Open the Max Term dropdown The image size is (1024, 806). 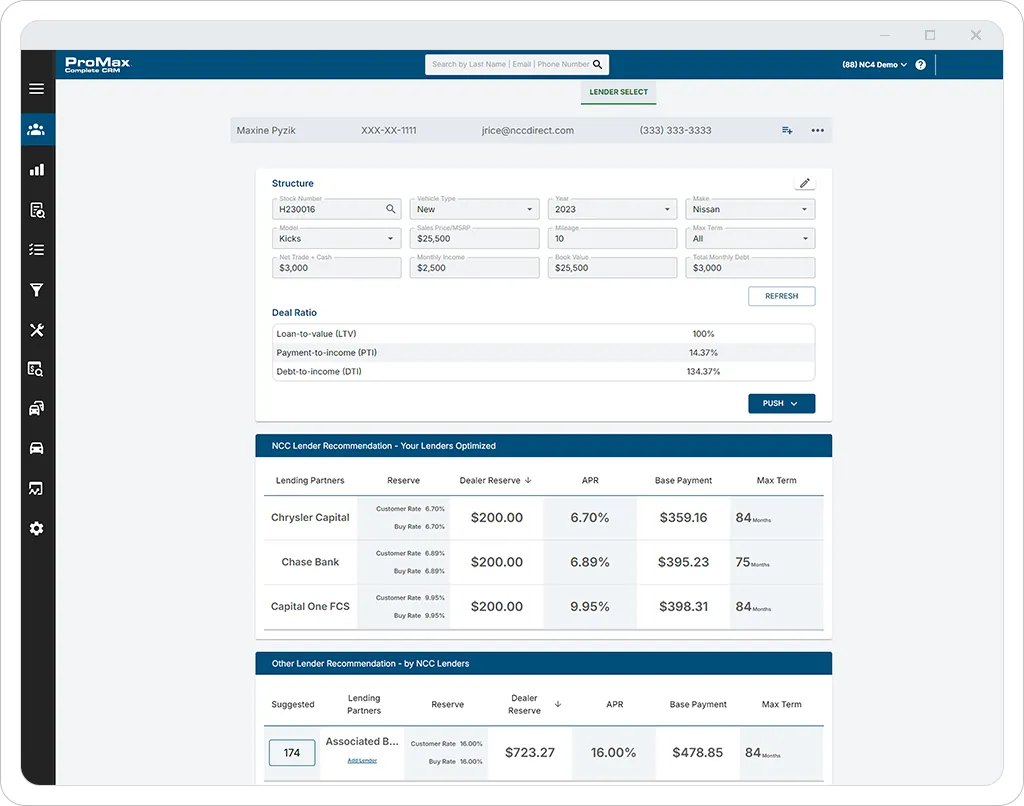click(x=750, y=238)
